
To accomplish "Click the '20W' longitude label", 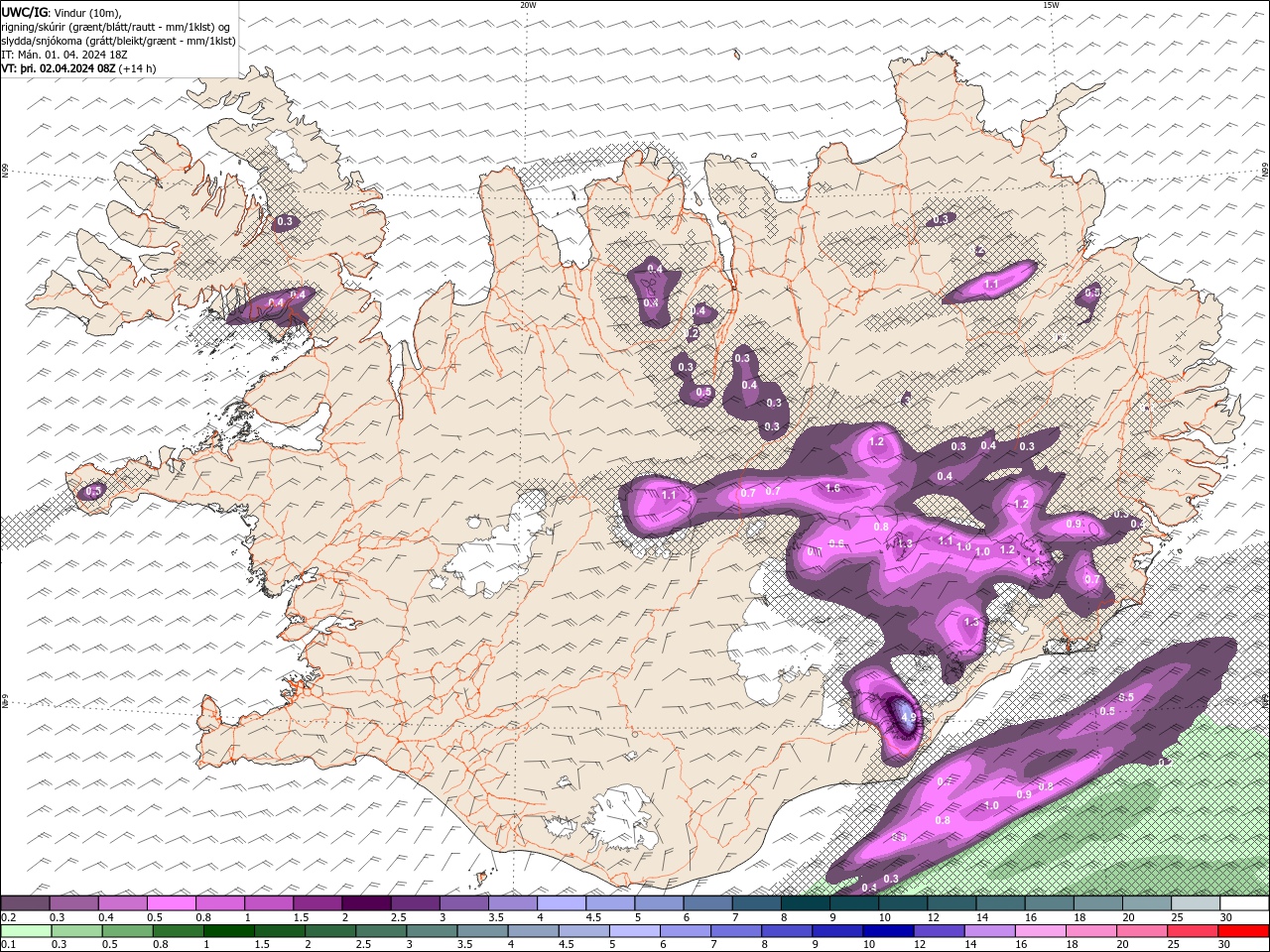I will 528,5.
